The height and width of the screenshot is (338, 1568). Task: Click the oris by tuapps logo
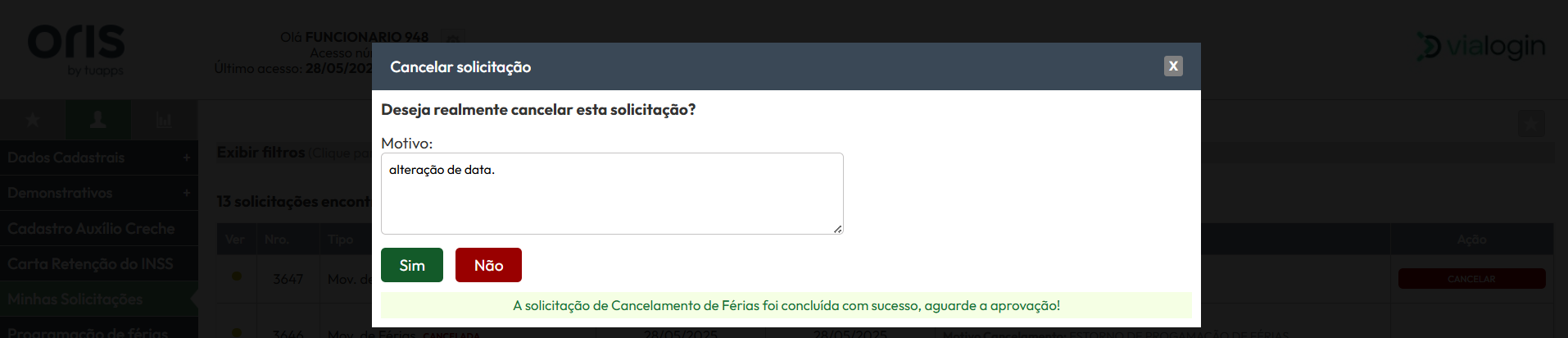pos(76,49)
